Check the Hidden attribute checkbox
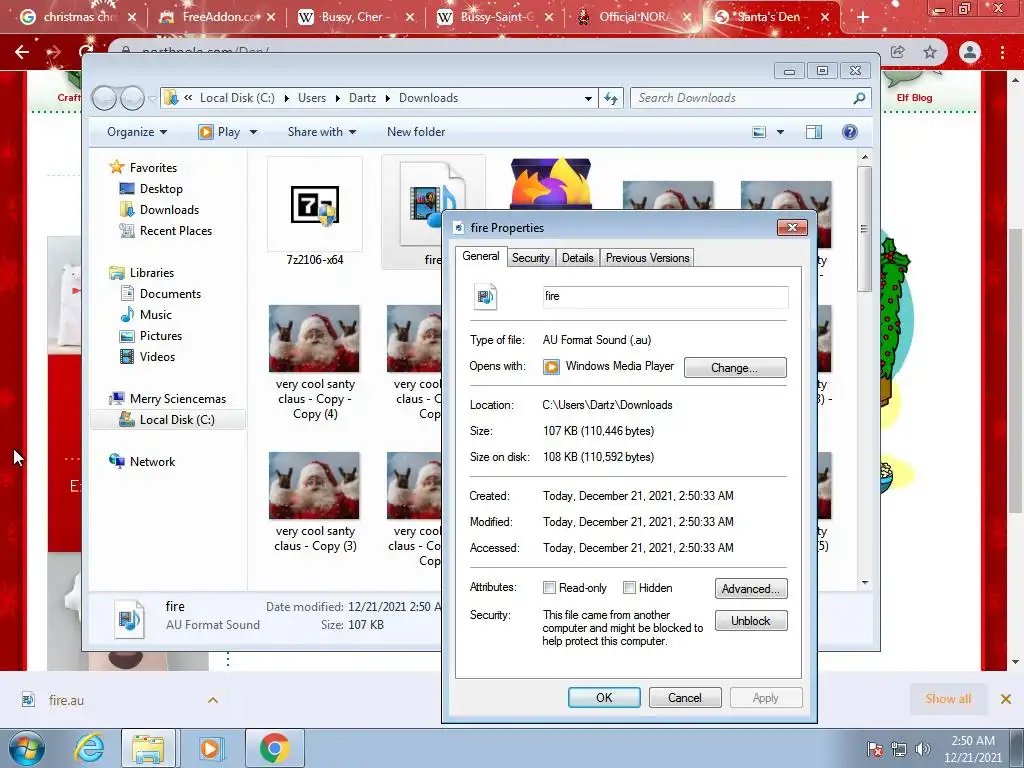The image size is (1024, 768). tap(629, 588)
